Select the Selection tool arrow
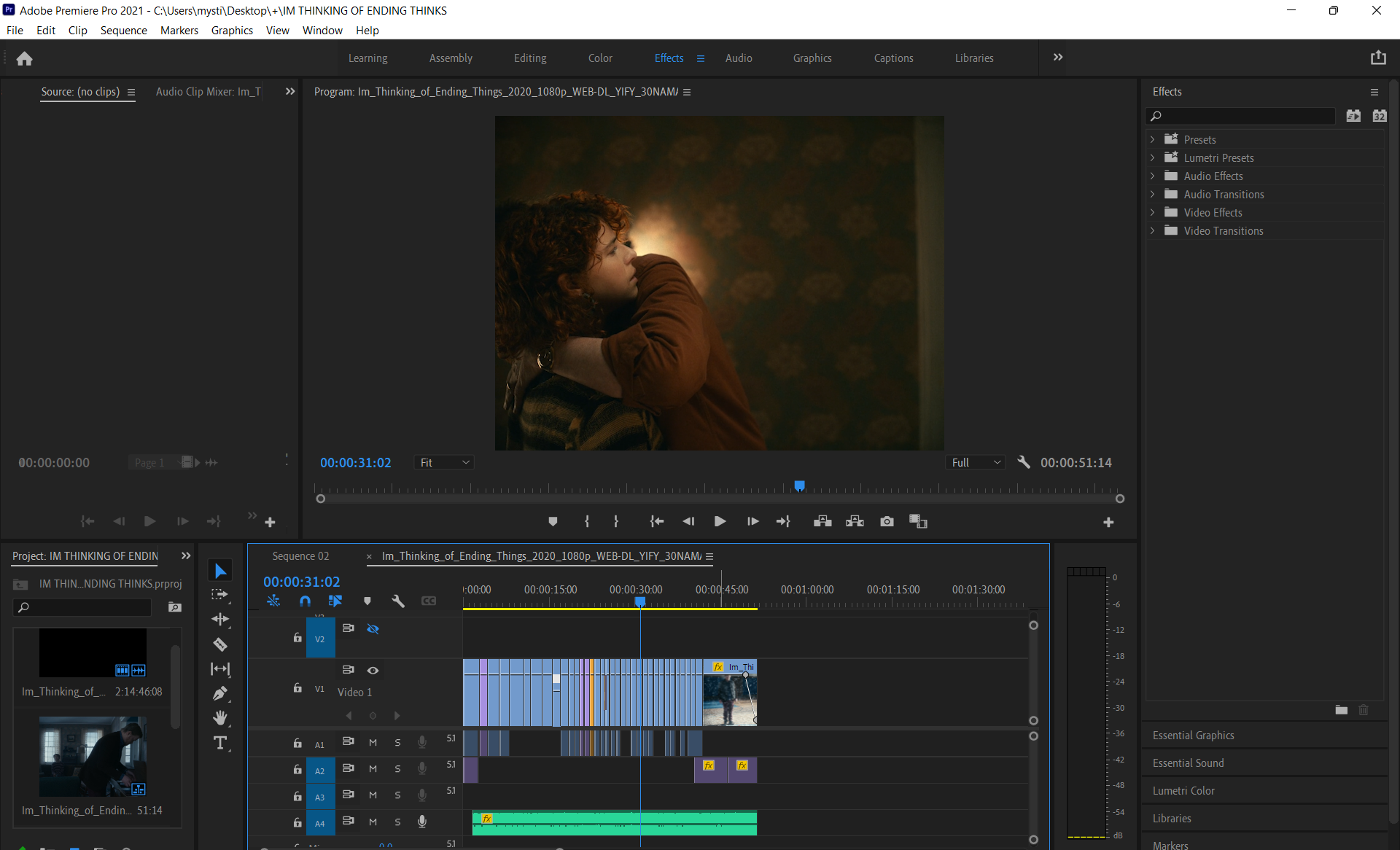The width and height of the screenshot is (1400, 850). coord(220,571)
